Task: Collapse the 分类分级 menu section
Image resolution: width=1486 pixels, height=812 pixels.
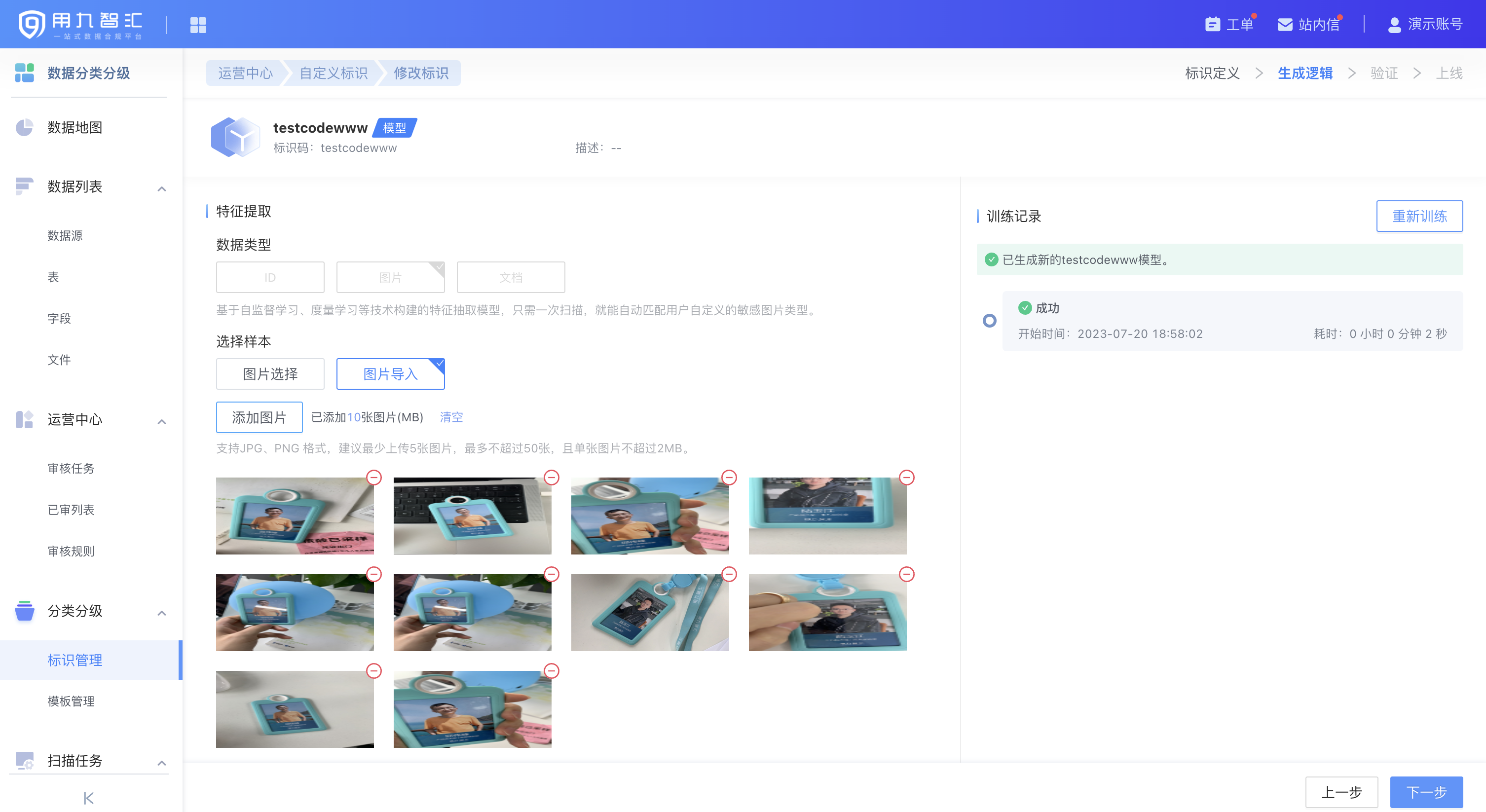Action: click(x=161, y=613)
